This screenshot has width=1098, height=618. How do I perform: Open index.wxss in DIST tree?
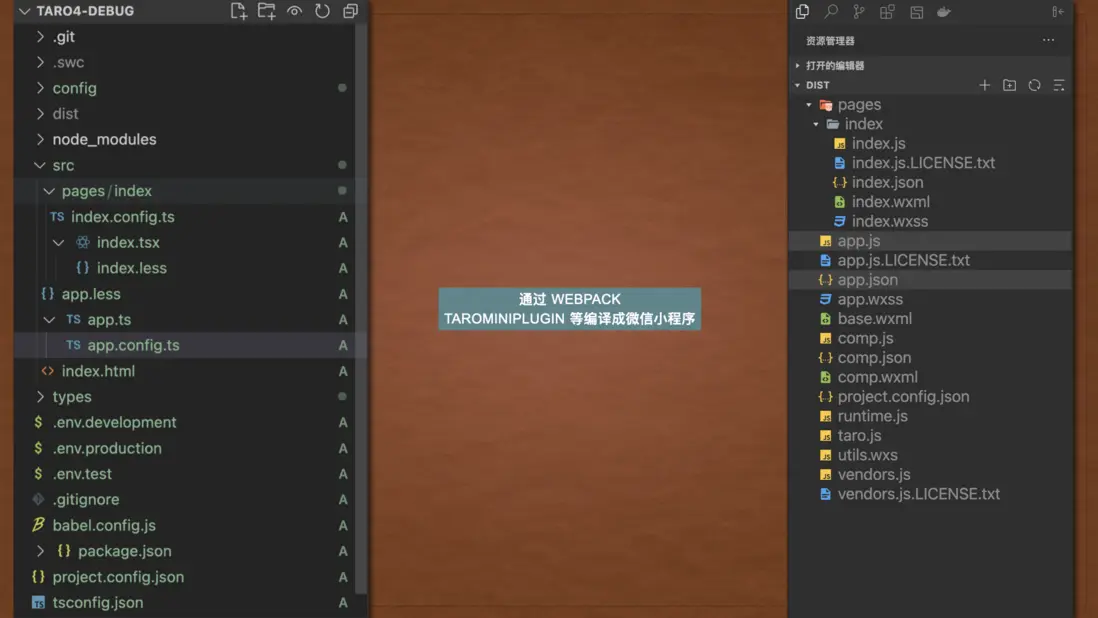(x=889, y=222)
